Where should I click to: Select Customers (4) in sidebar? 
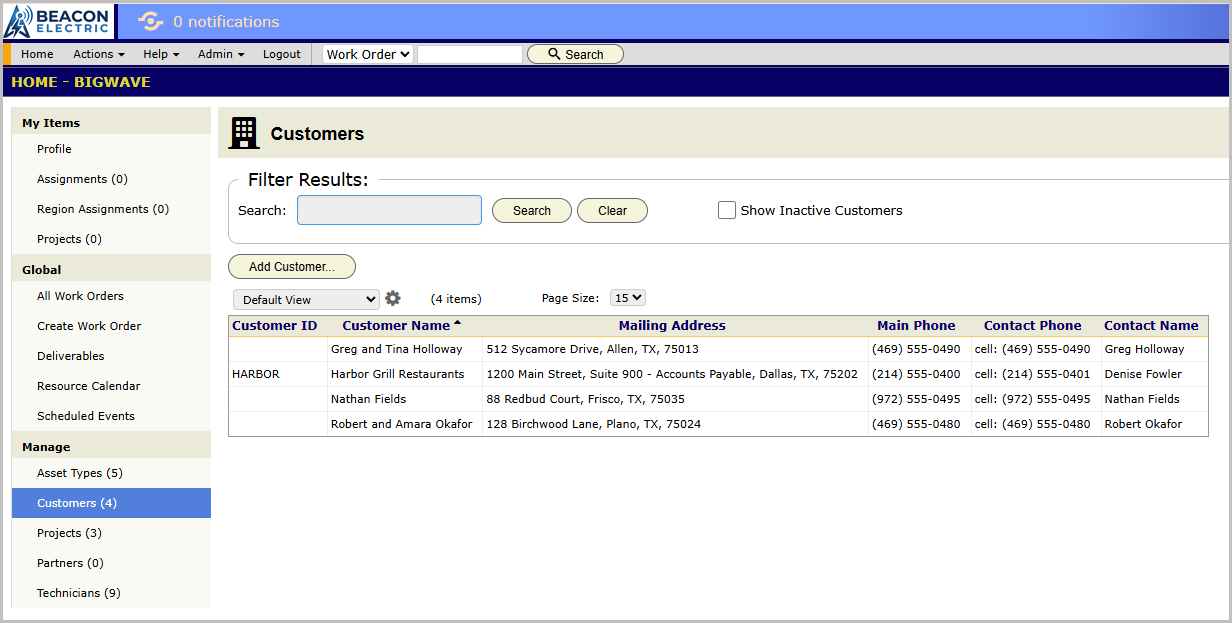(x=111, y=503)
